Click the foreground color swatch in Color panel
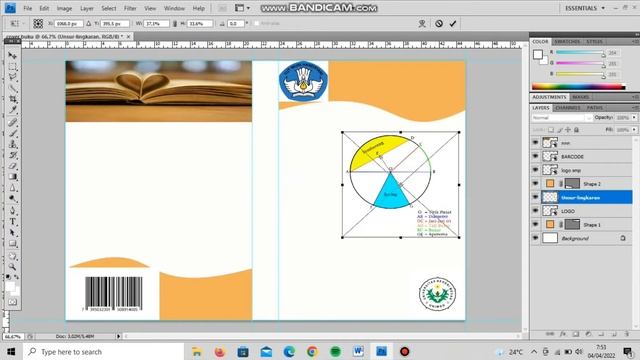This screenshot has height=360, width=640. tap(538, 55)
